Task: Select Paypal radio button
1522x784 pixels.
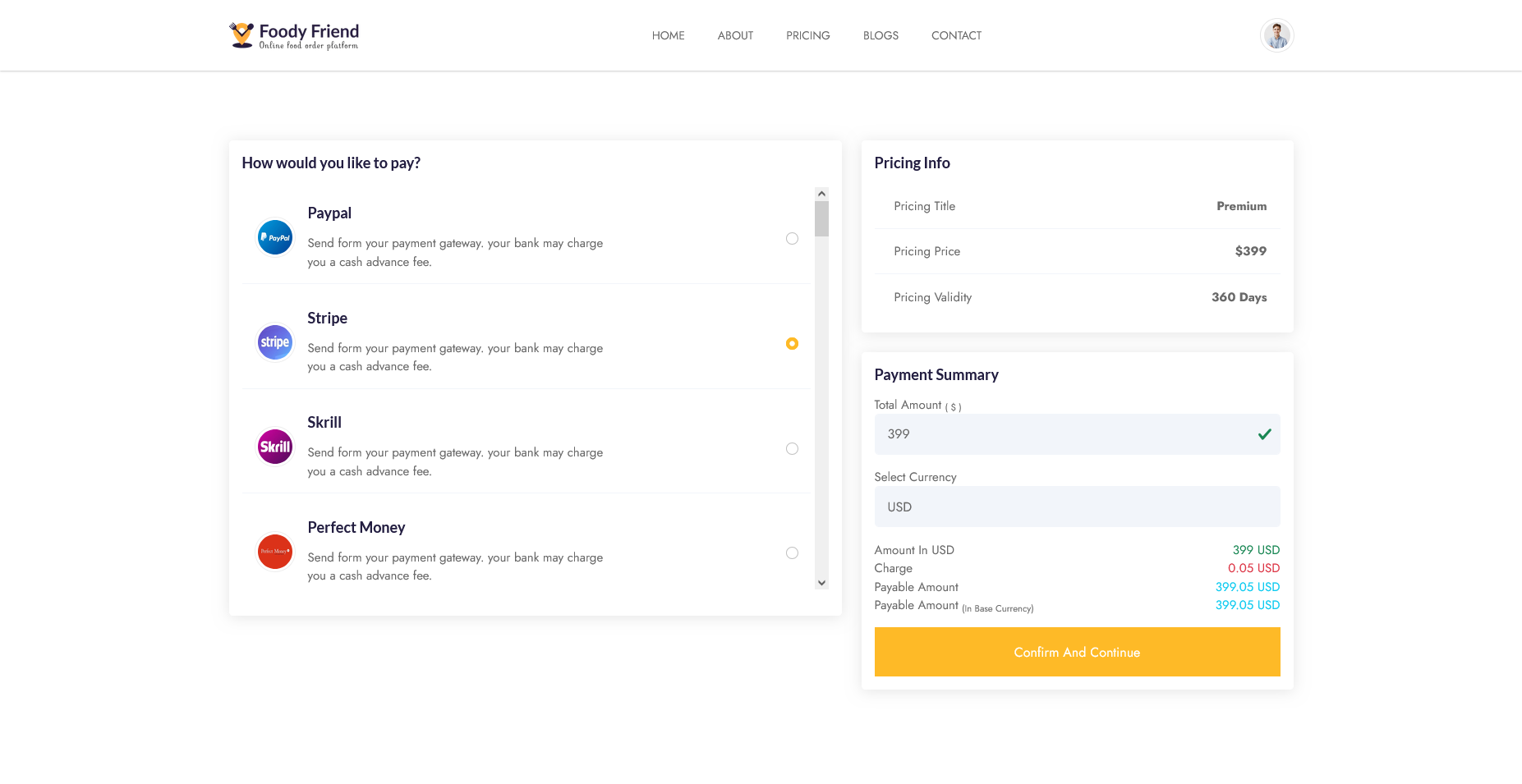Action: [x=792, y=239]
